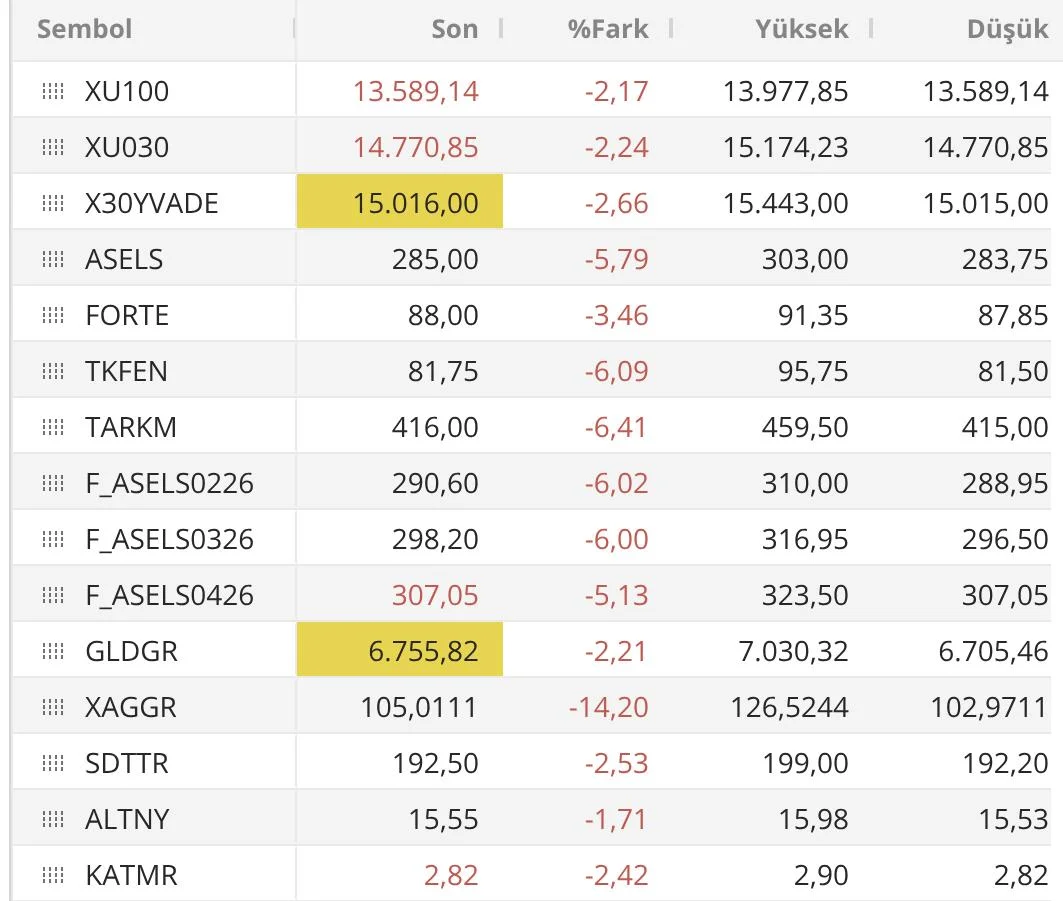Click the grip icon beside GLDGR
The image size is (1063, 901).
53,652
